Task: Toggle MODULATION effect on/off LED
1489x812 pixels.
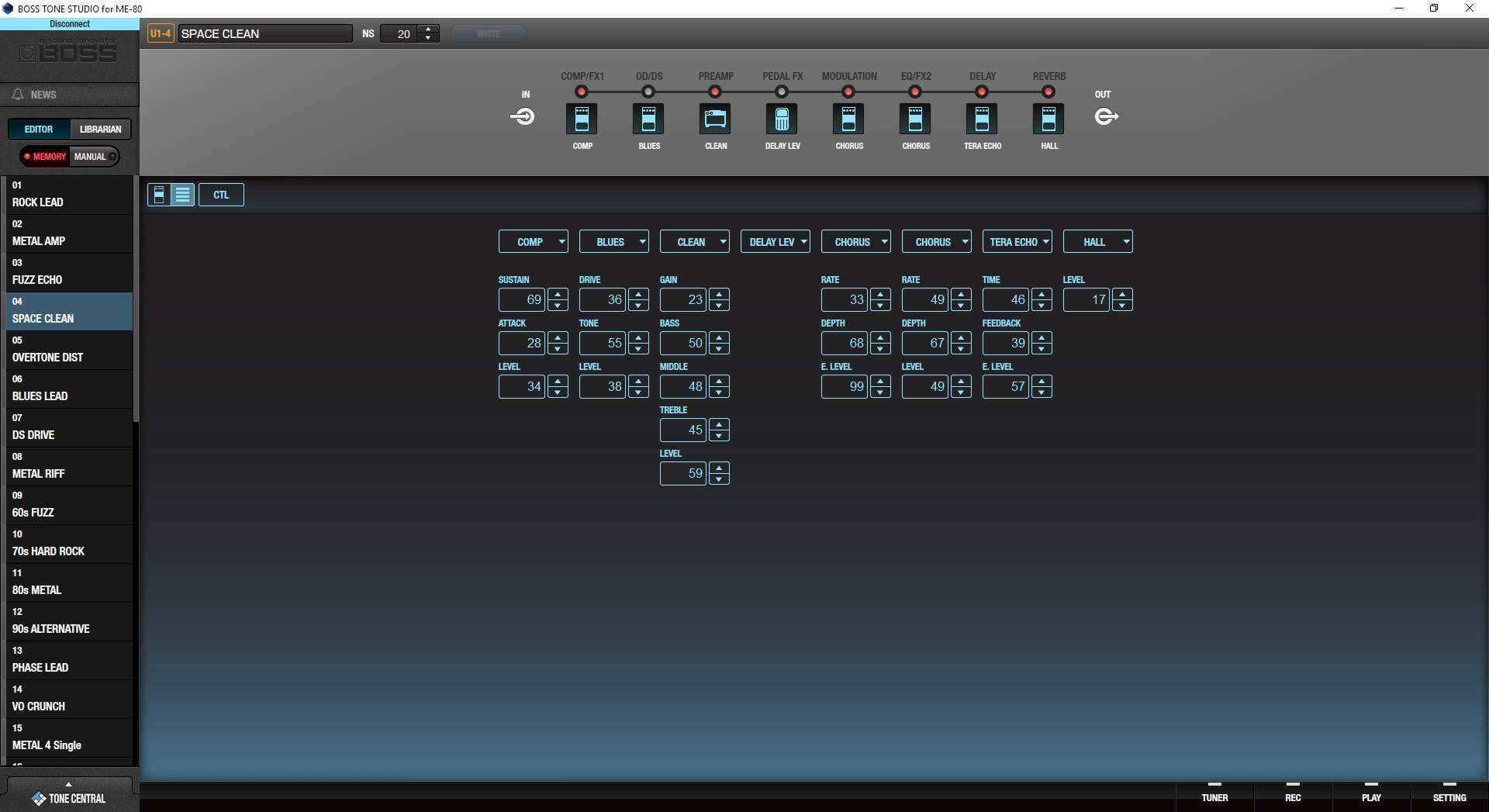Action: [848, 92]
